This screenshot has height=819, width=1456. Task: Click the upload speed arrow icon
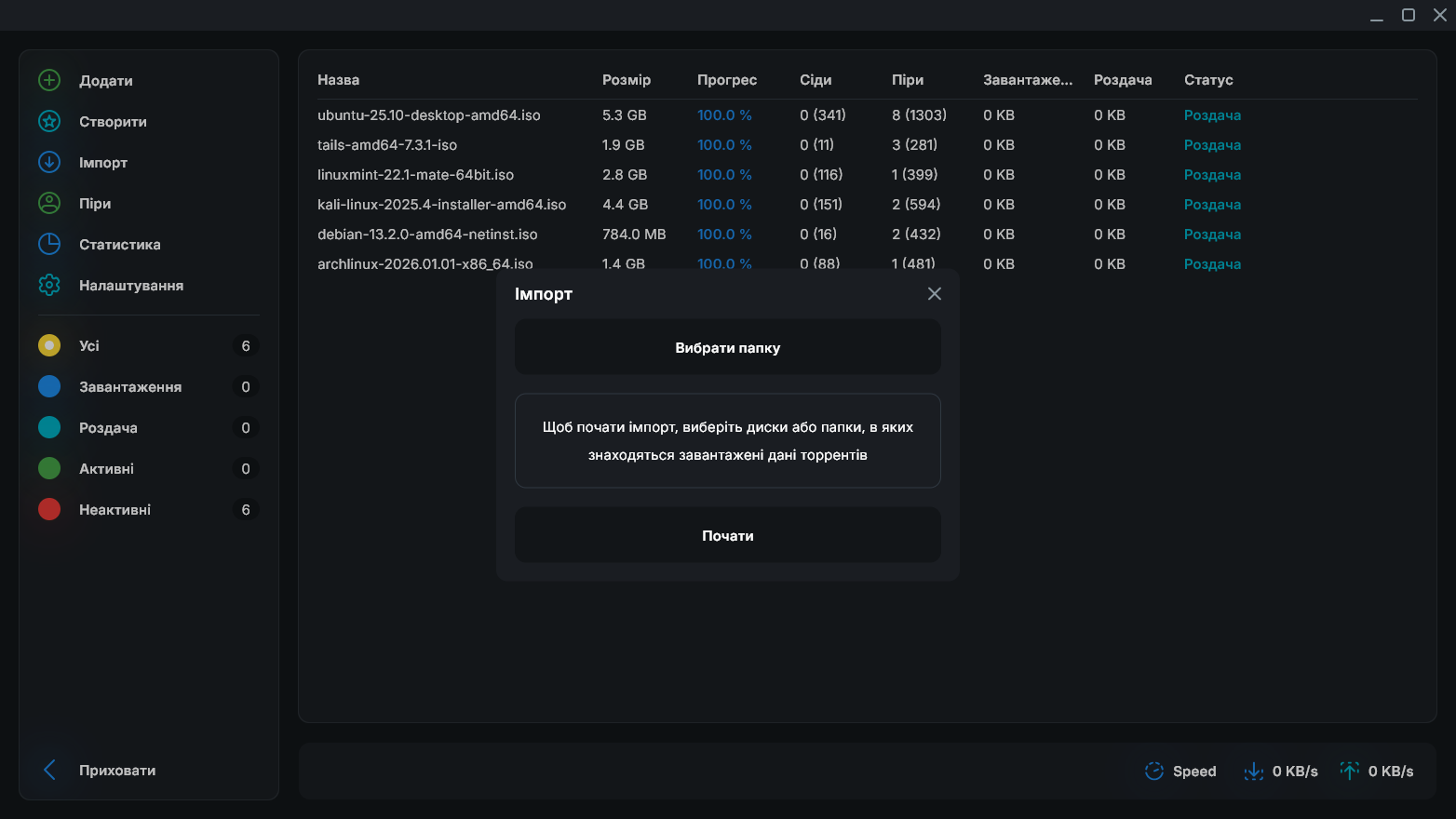tap(1350, 772)
